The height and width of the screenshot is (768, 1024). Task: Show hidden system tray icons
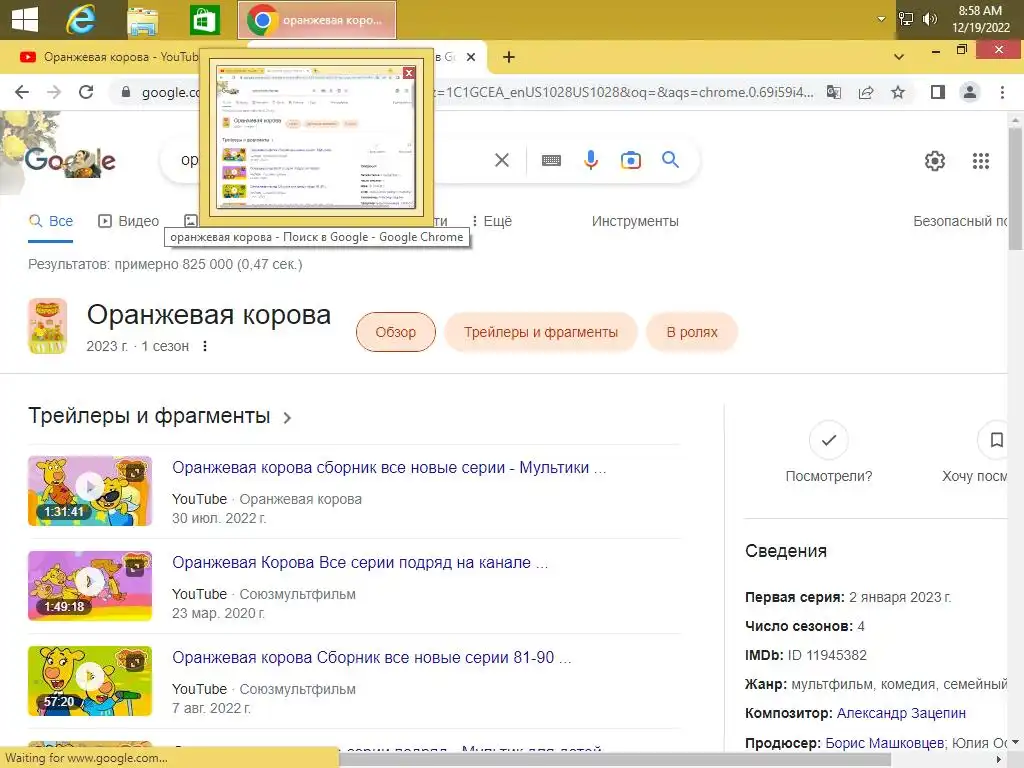pos(881,19)
